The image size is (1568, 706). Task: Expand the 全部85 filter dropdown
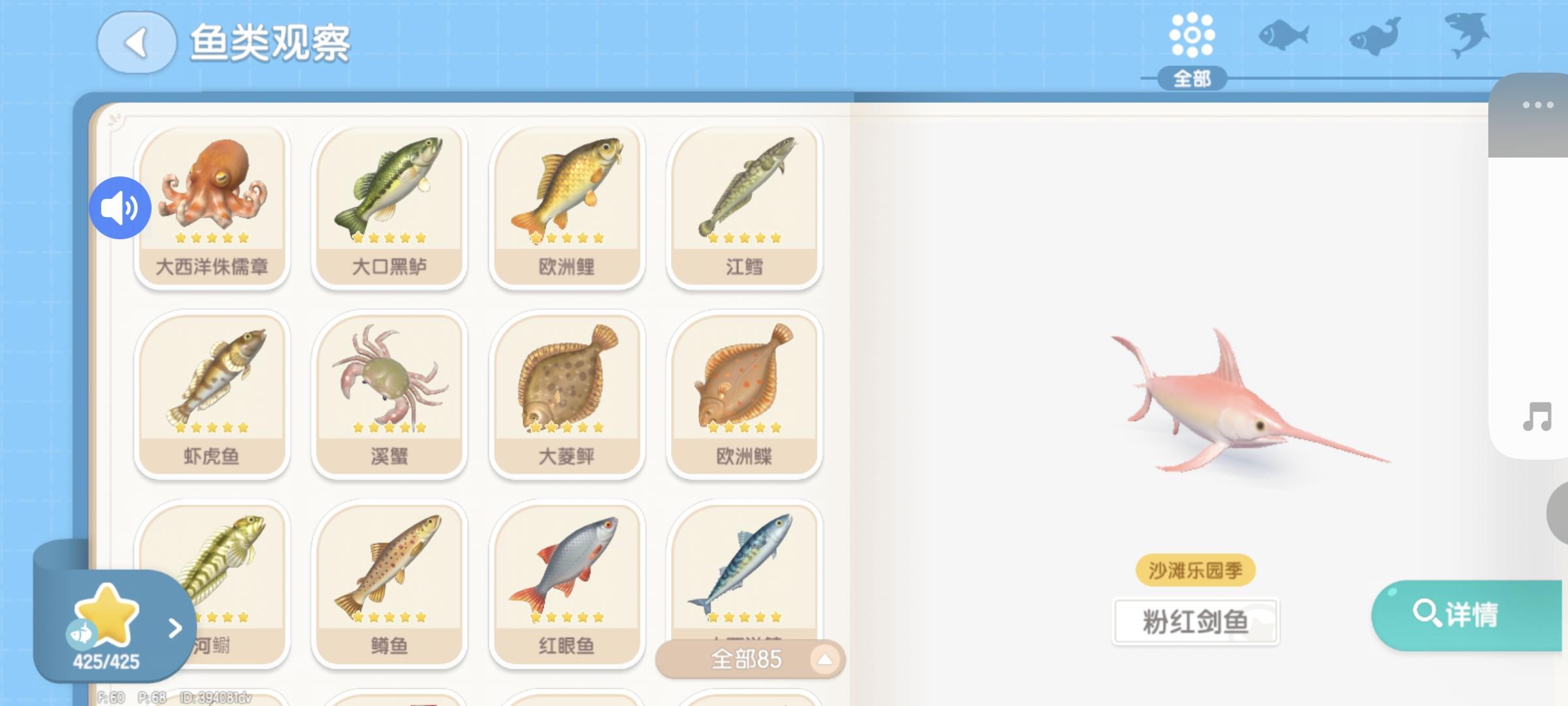pos(750,659)
